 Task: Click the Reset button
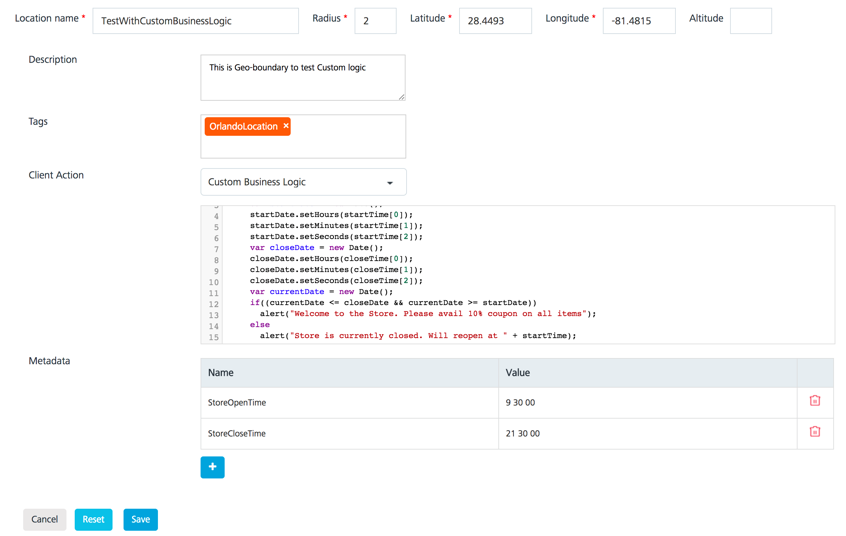pyautogui.click(x=93, y=519)
